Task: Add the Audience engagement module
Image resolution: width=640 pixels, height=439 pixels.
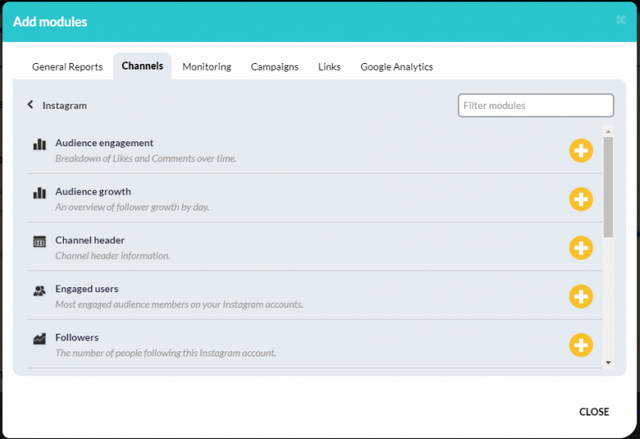Action: coord(581,151)
